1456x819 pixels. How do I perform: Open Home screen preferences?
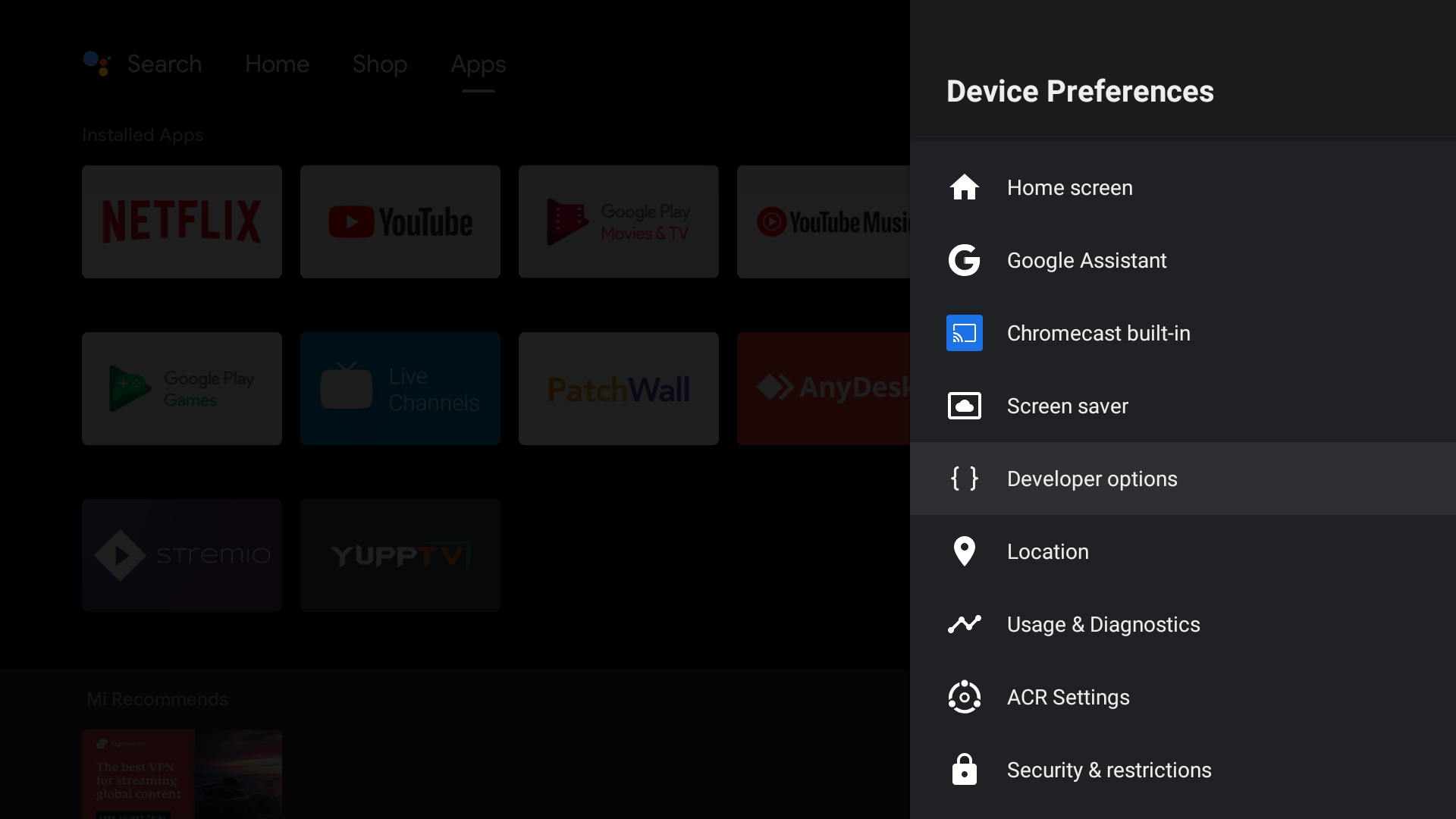[x=1183, y=187]
